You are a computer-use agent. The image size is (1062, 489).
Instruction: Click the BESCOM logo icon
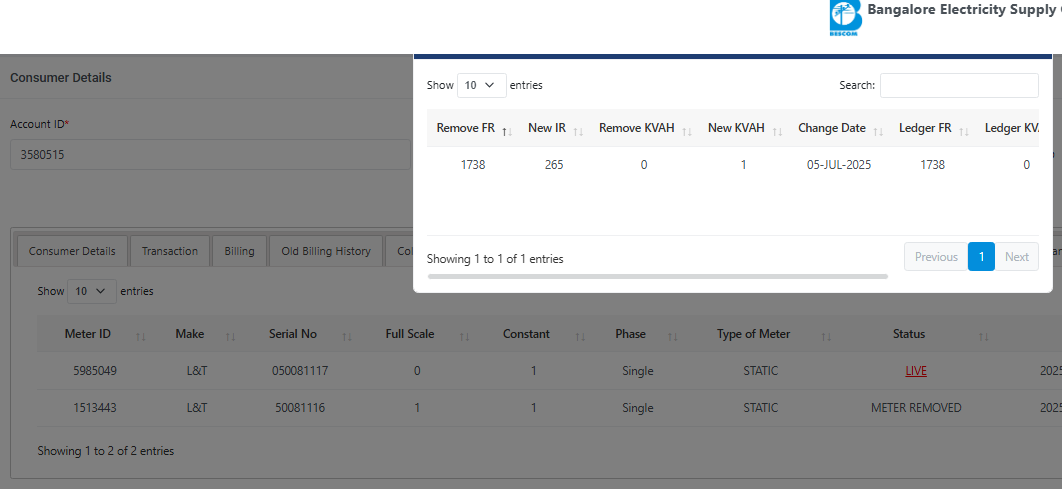pos(844,17)
